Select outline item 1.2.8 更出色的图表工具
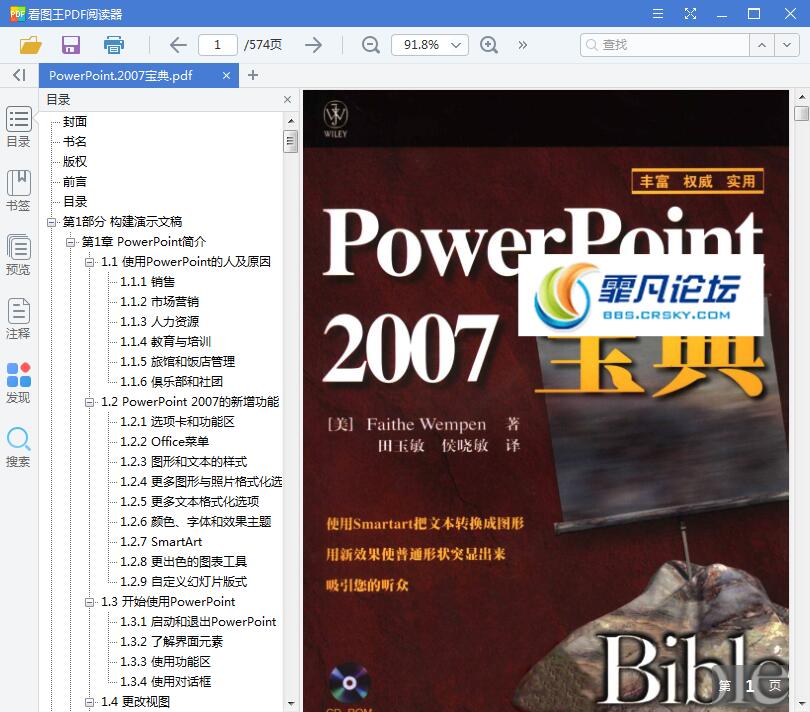Viewport: 810px width, 712px height. [184, 562]
